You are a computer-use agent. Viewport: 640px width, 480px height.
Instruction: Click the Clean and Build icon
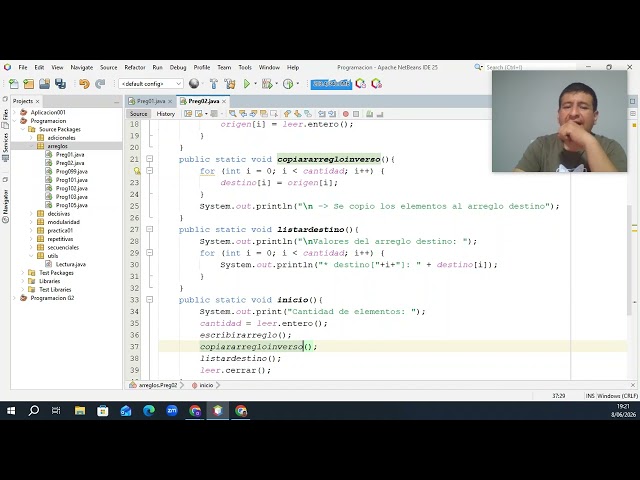tap(230, 84)
